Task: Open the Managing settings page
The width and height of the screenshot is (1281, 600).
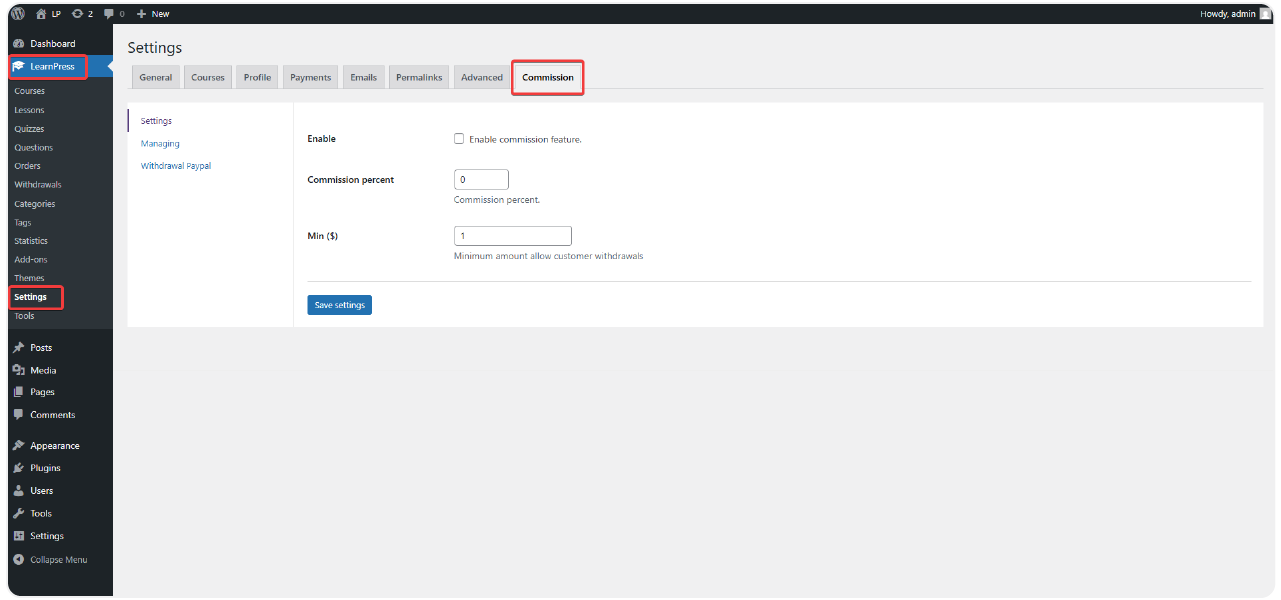Action: point(160,143)
